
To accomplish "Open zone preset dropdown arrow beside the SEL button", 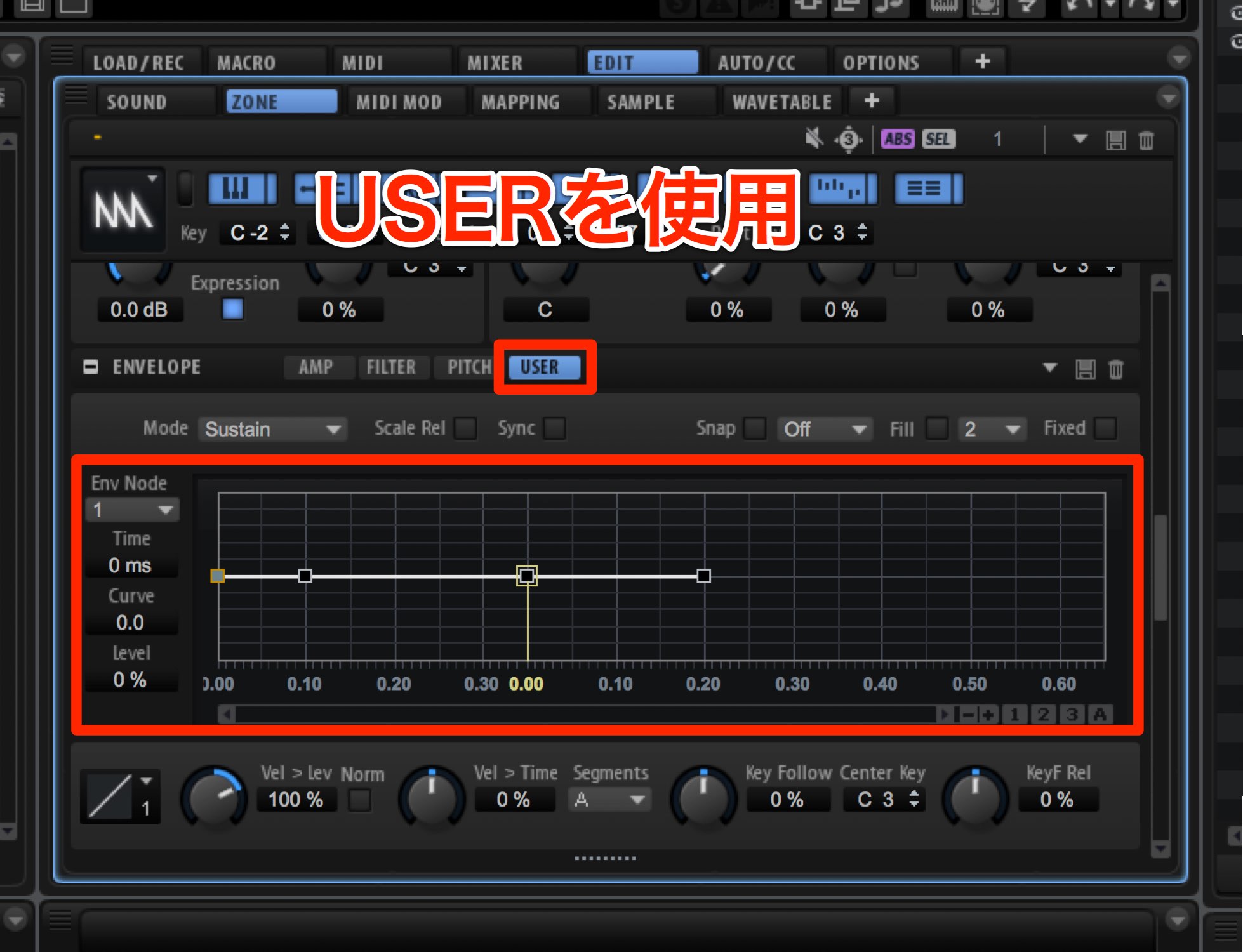I will pyautogui.click(x=1080, y=138).
